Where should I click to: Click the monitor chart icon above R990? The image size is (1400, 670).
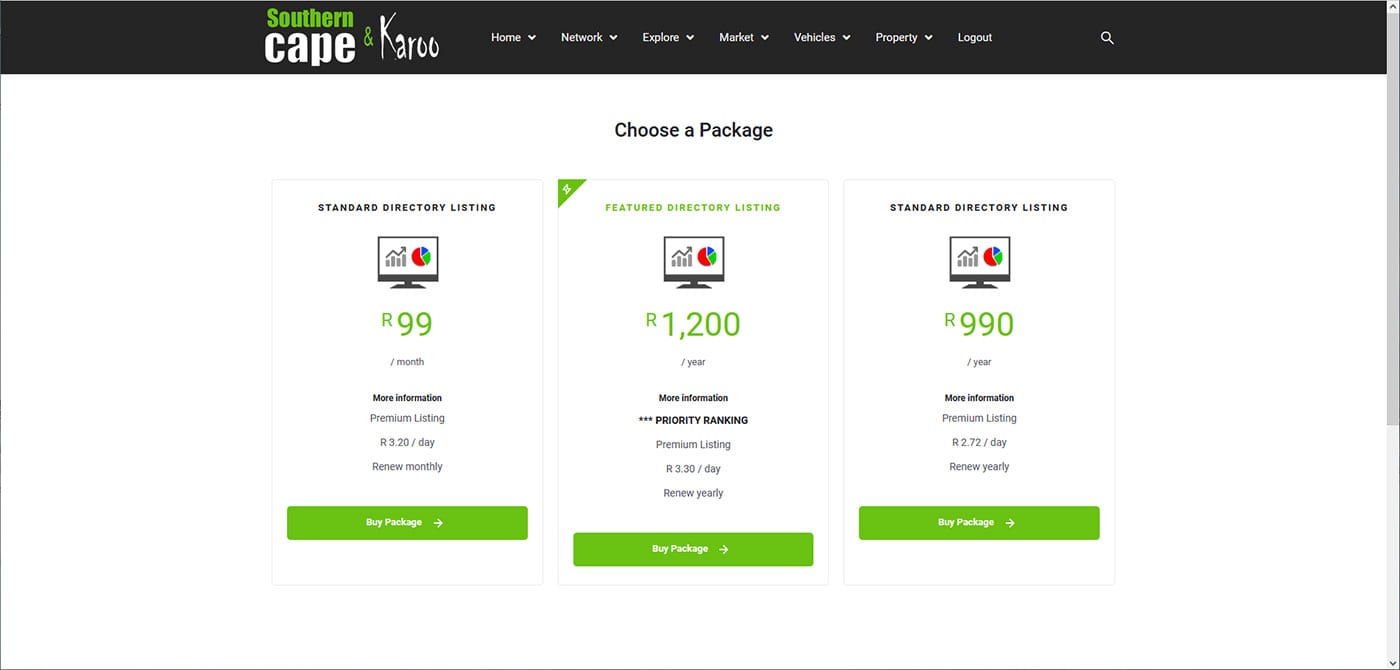point(979,261)
